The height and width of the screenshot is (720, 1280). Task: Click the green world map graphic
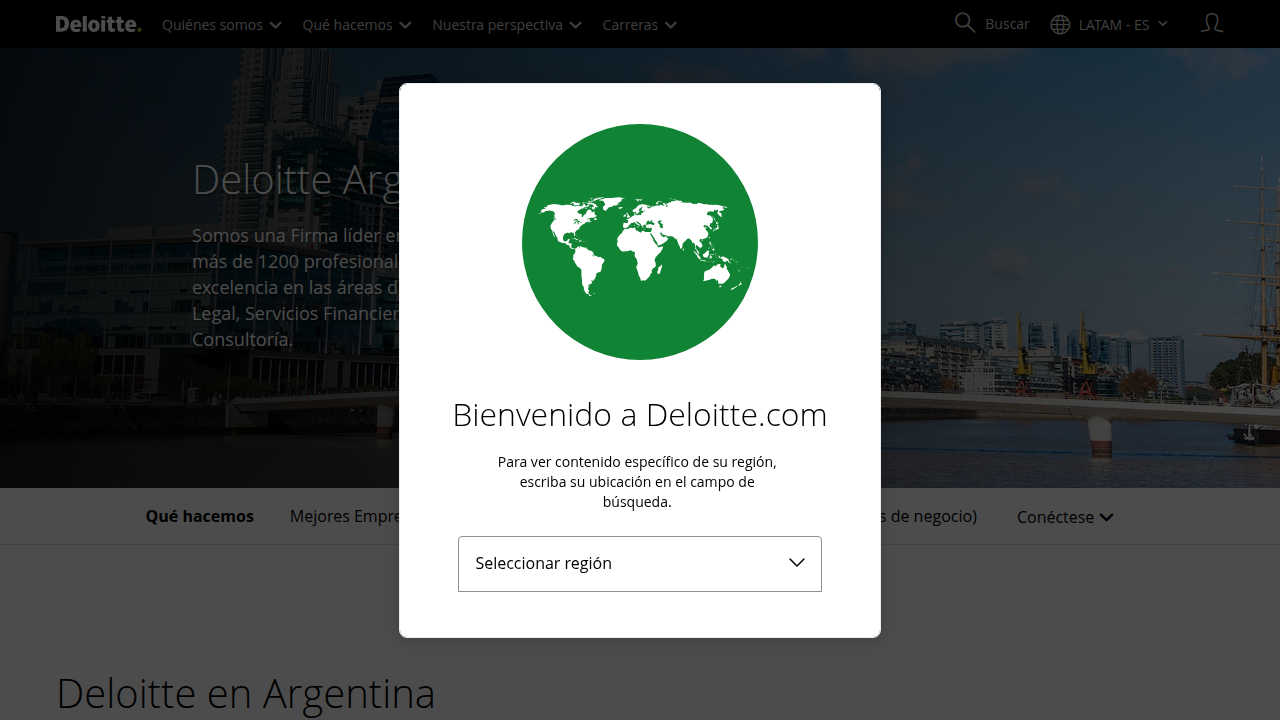(x=640, y=242)
